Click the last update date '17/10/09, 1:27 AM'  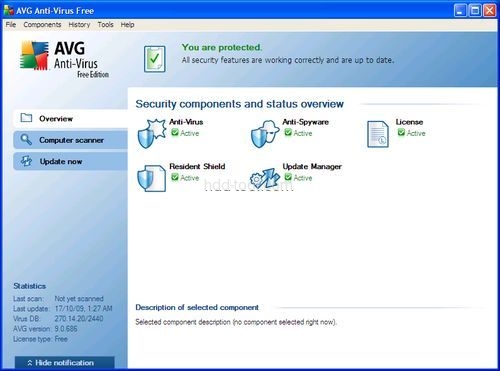tap(83, 308)
